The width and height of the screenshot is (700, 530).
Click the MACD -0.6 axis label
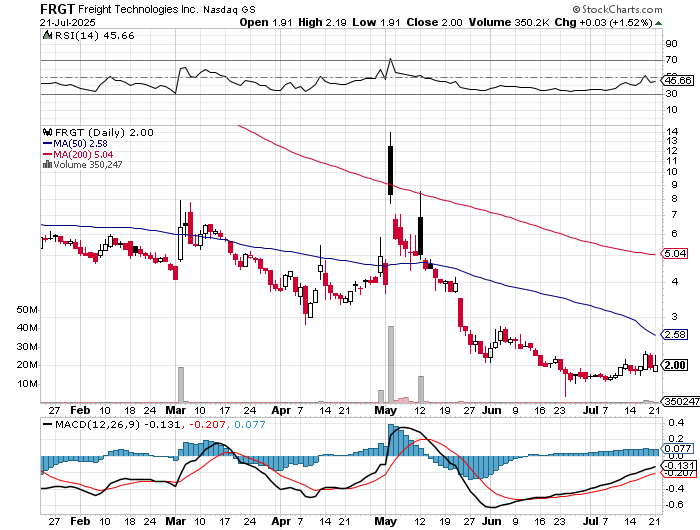click(674, 505)
